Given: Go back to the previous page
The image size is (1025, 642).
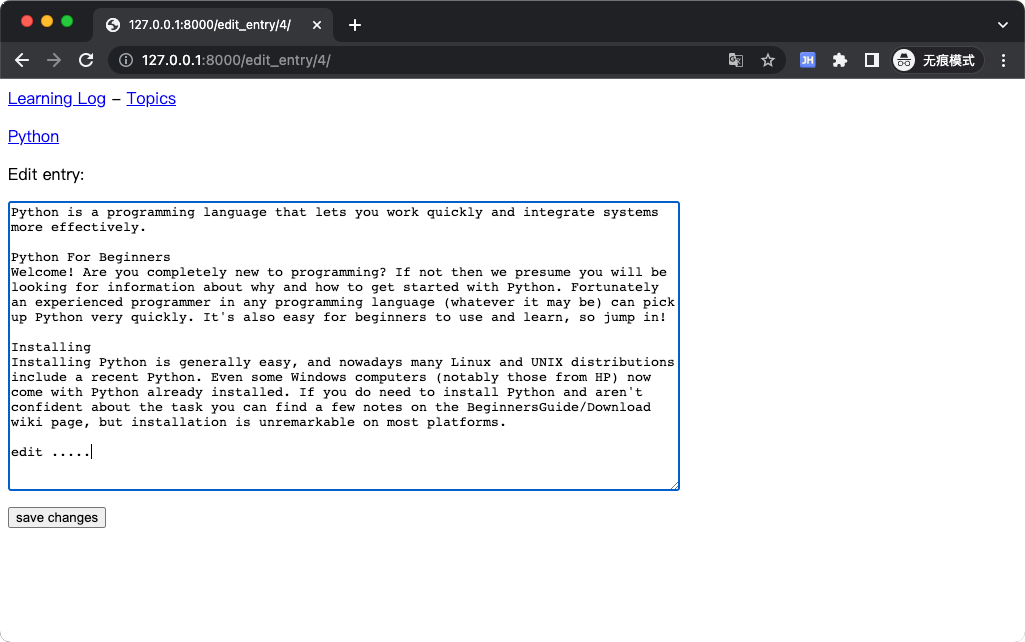Looking at the screenshot, I should coord(22,60).
